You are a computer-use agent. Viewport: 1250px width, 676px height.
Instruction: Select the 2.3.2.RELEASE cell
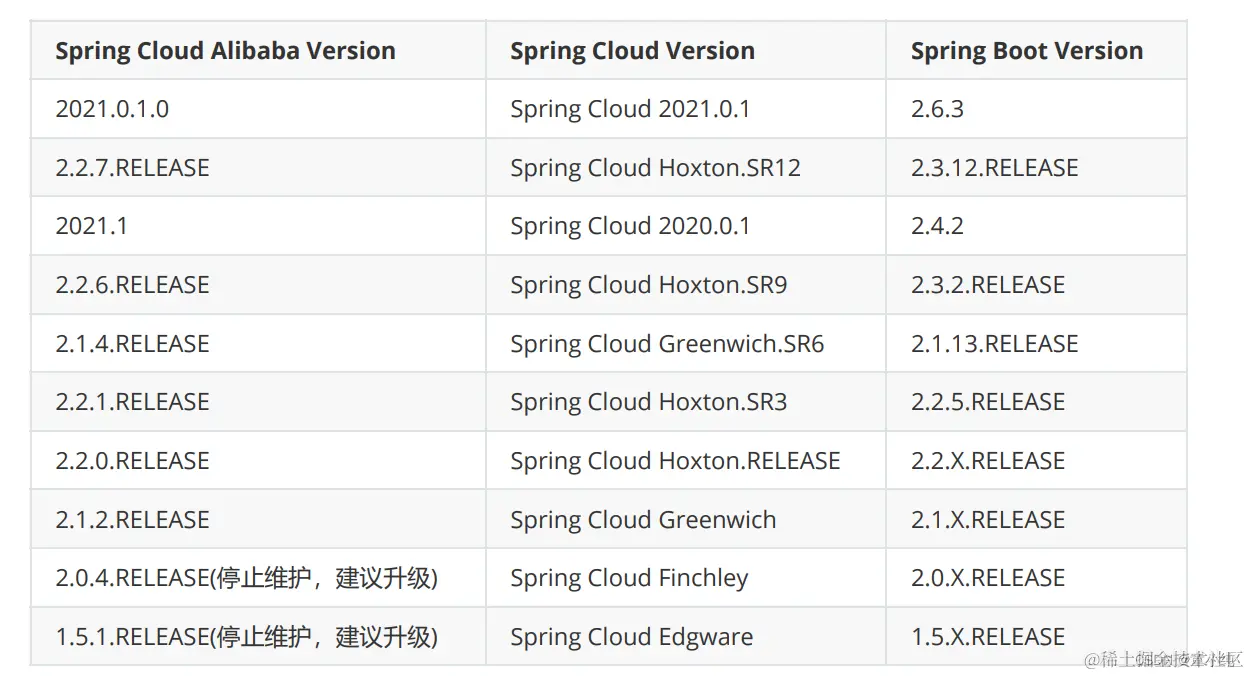pos(1036,285)
